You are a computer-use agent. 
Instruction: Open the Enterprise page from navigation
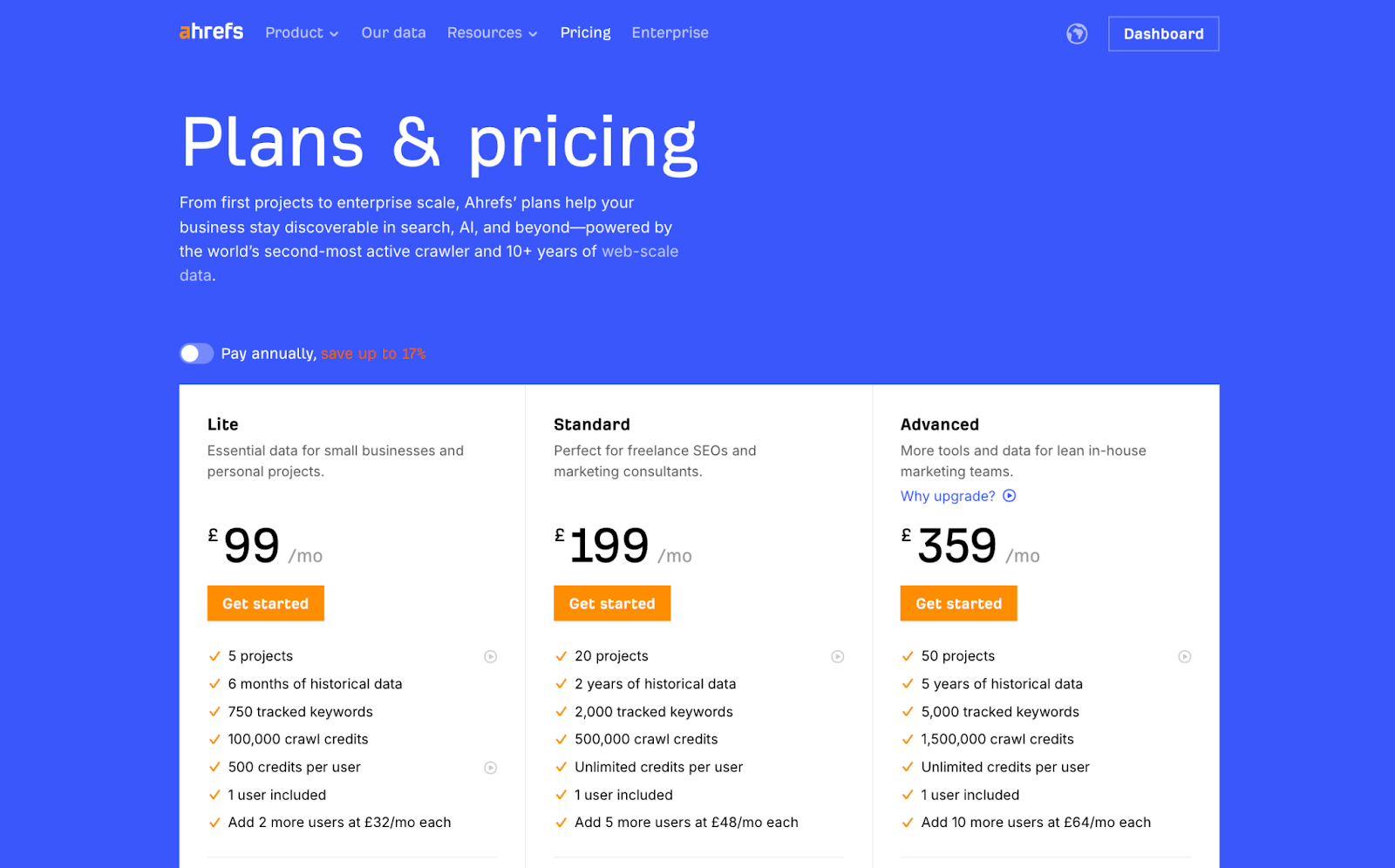tap(670, 32)
